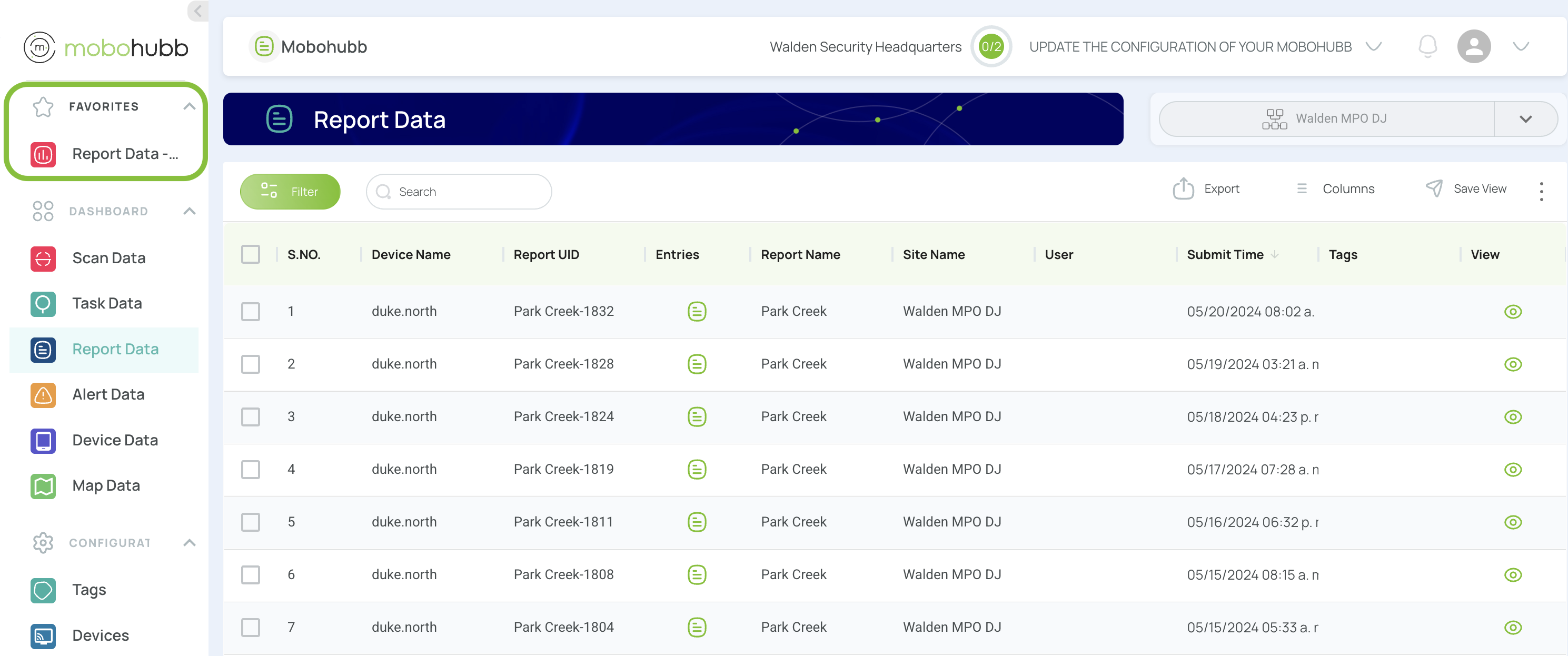Open the three-dot more options menu

pos(1541,191)
